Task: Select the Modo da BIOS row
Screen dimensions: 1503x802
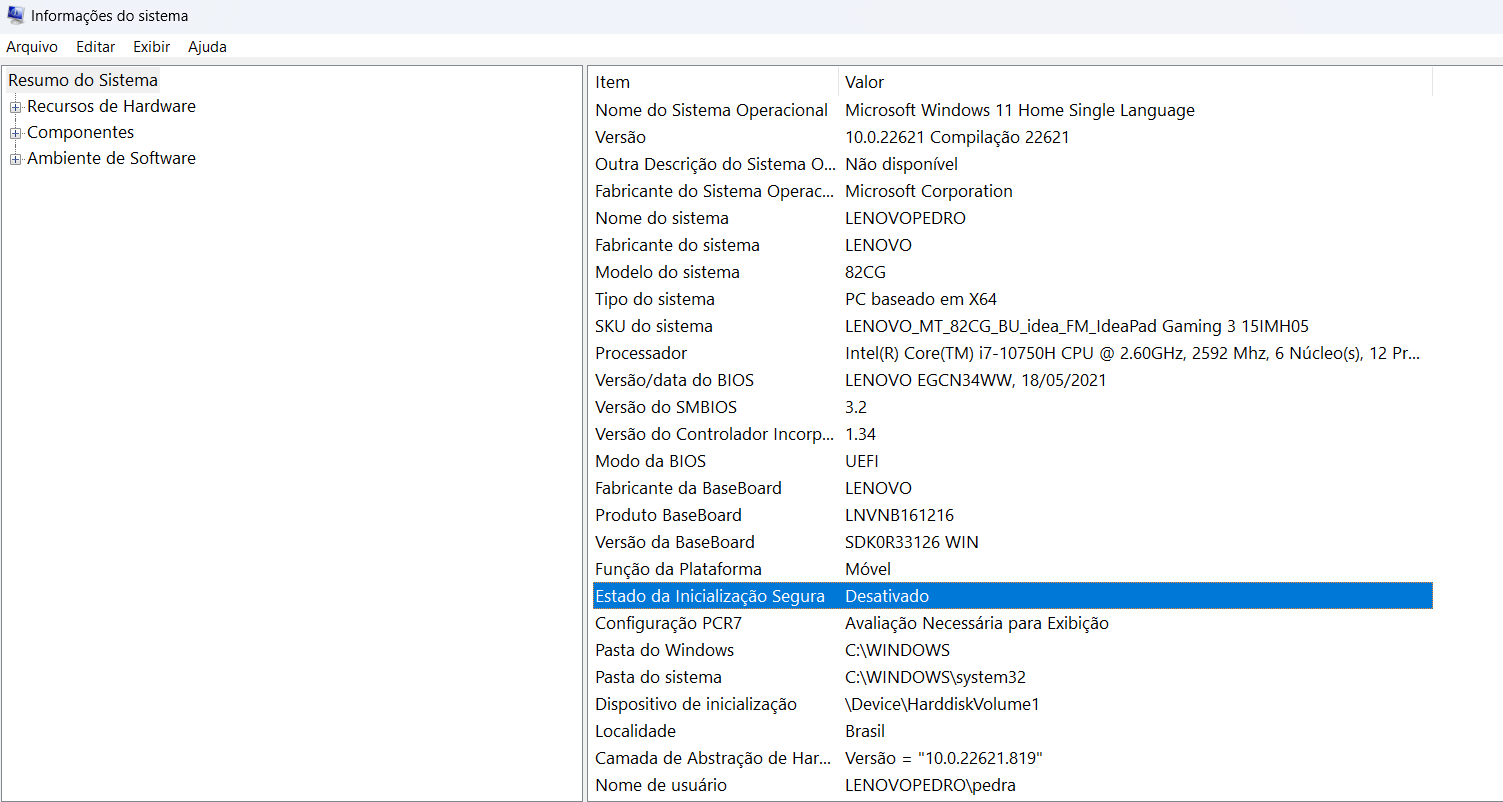Action: [x=1012, y=461]
